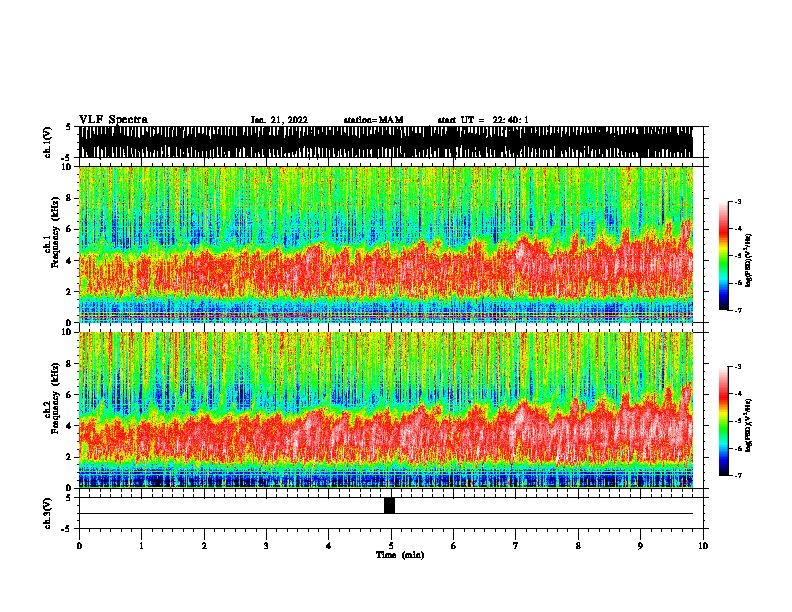Click the "VLF Spectra" plot title
Screen dimensions: 792x612
click(x=113, y=120)
